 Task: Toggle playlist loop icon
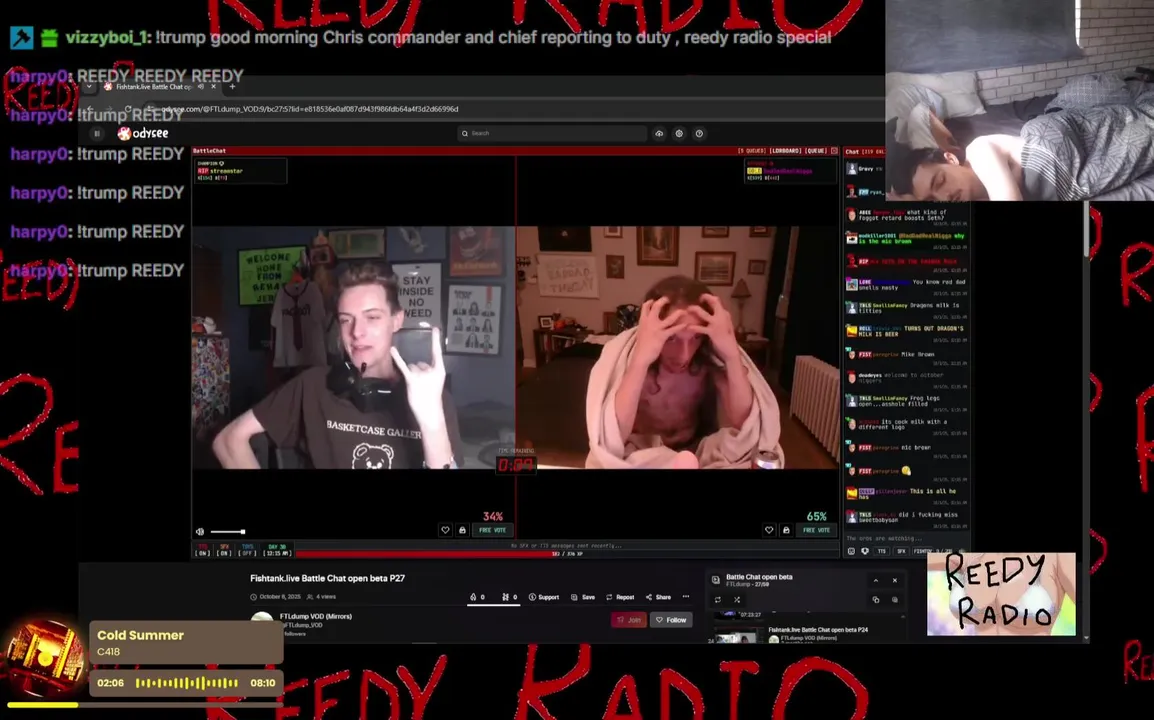[x=718, y=600]
